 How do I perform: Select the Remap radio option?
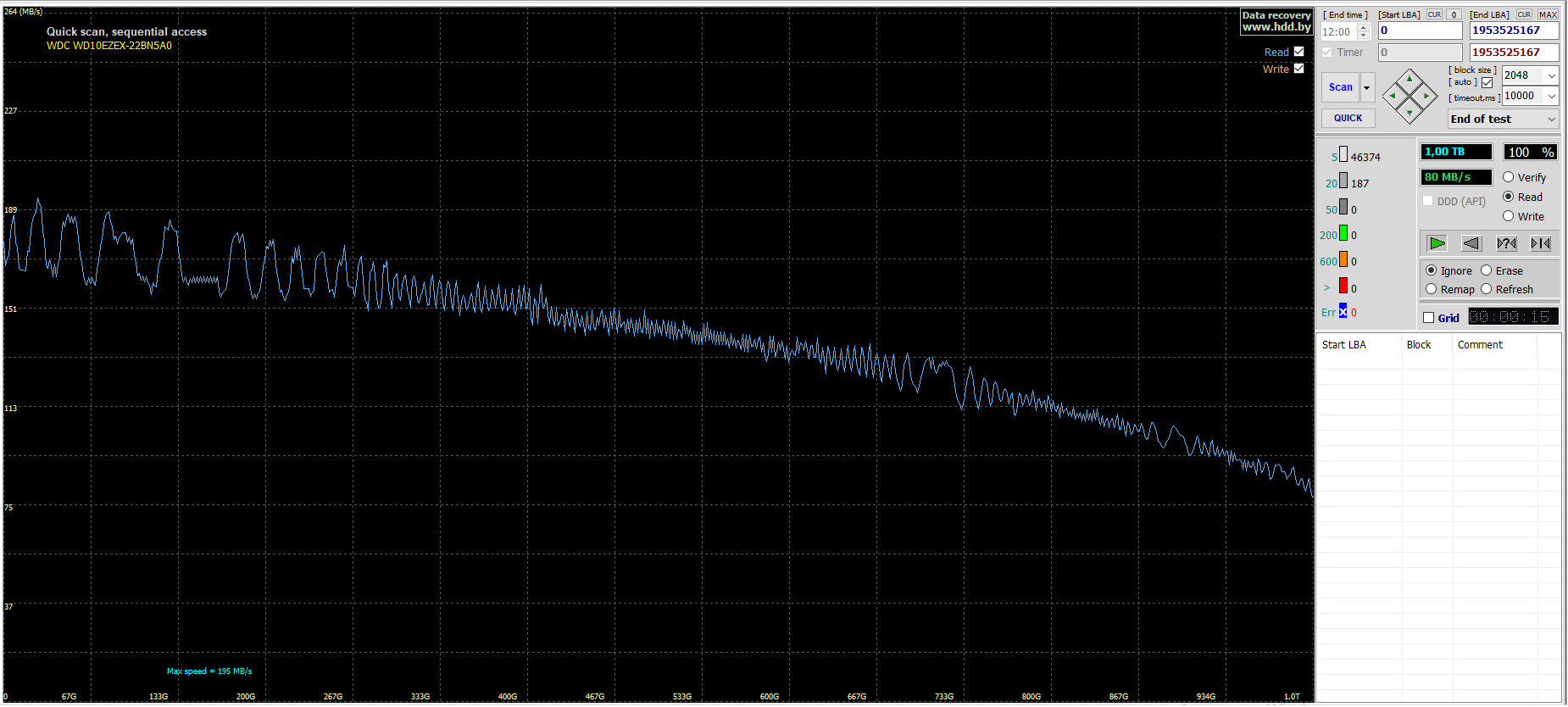[1431, 289]
